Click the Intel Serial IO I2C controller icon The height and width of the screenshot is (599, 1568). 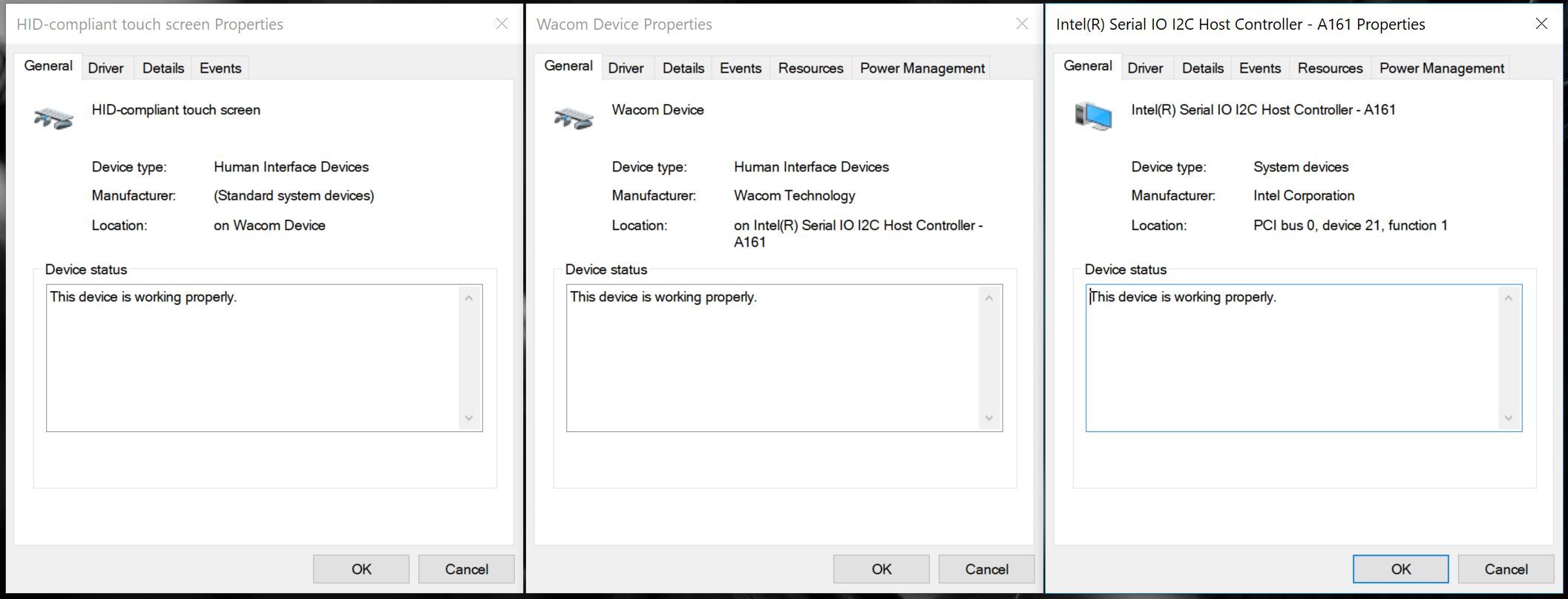1094,117
